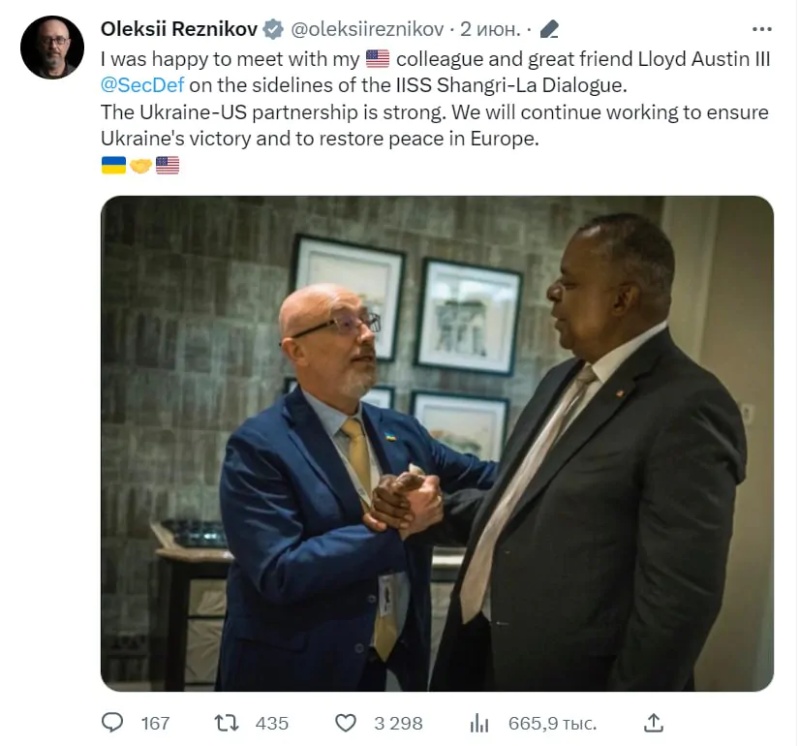Viewport: 800px width, 746px height.
Task: Click the verified badge next to name
Action: click(273, 29)
